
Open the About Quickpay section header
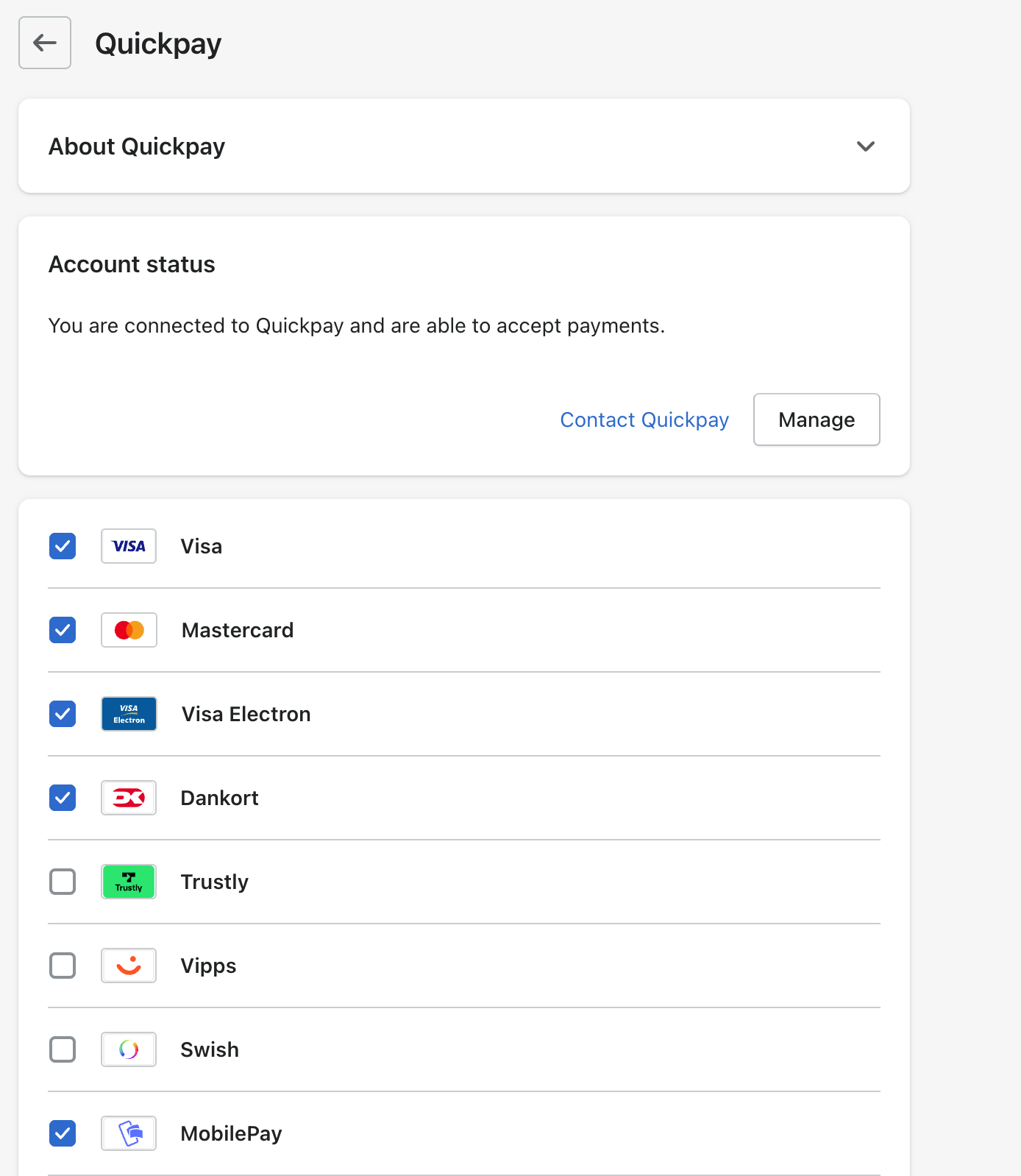pos(464,146)
